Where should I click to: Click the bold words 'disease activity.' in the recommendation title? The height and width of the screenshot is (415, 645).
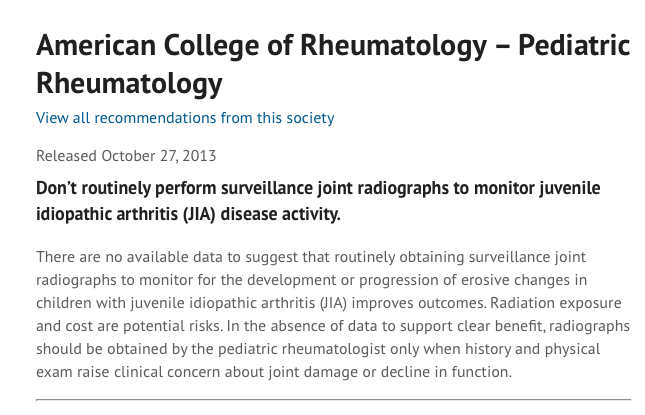(281, 214)
